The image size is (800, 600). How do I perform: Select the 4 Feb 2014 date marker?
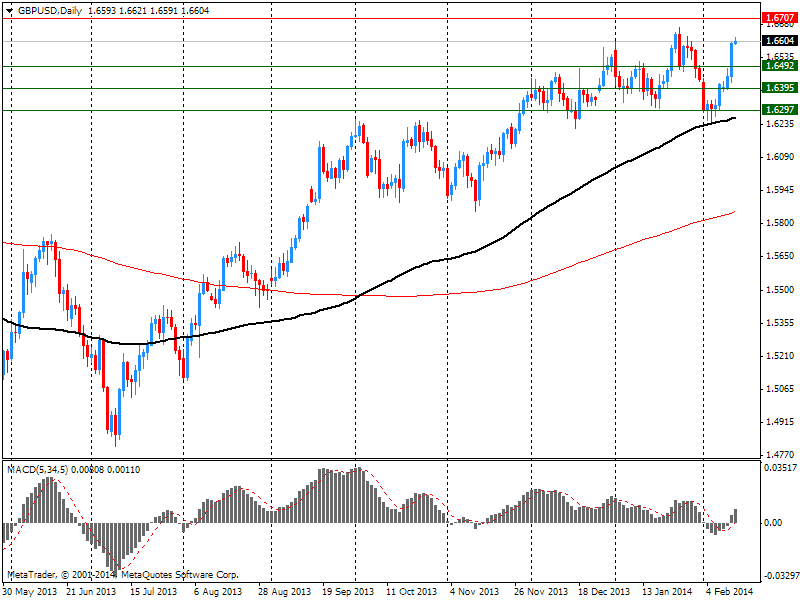point(729,591)
